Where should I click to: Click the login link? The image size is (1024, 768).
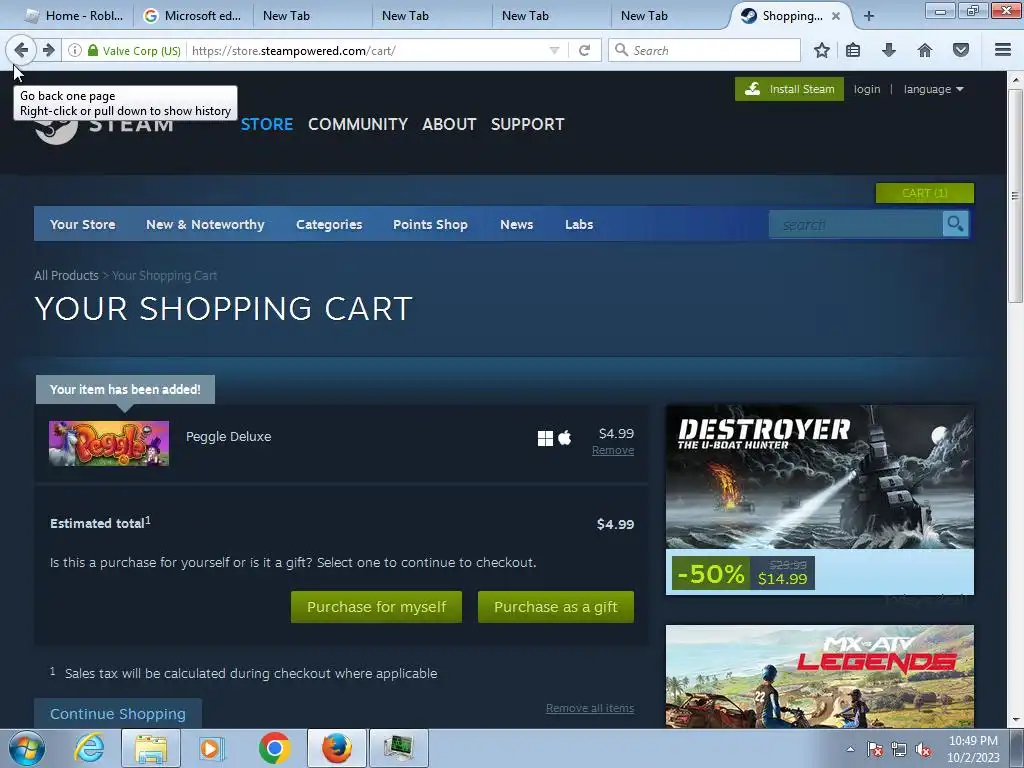[867, 89]
